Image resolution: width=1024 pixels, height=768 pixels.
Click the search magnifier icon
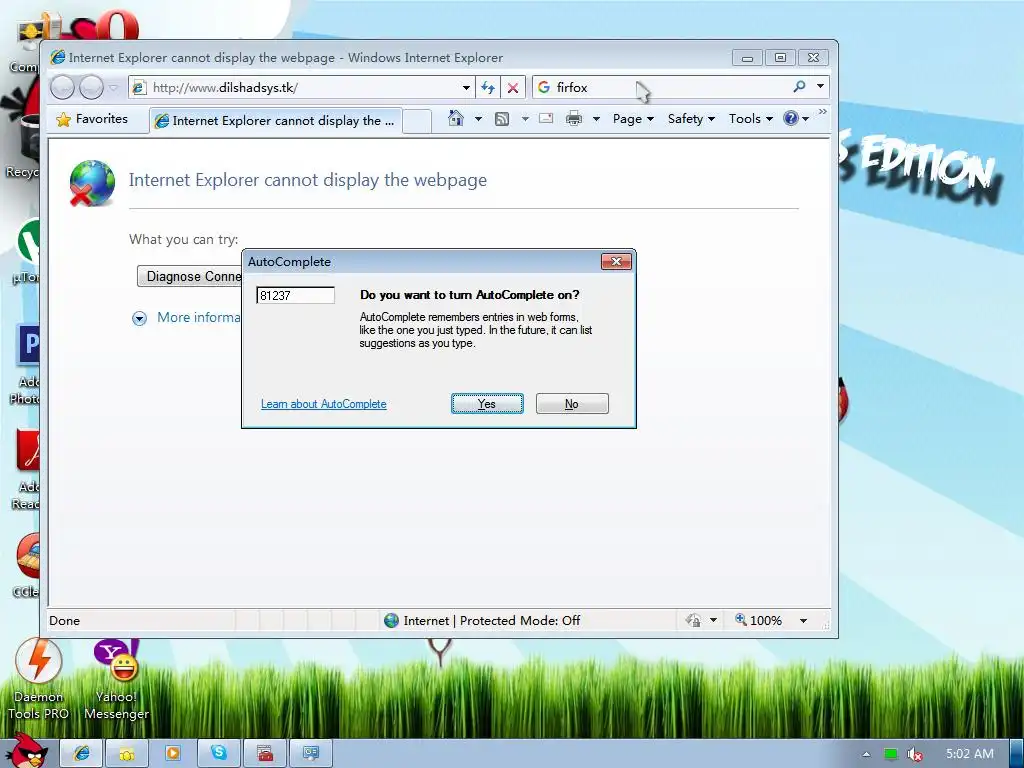(x=799, y=86)
